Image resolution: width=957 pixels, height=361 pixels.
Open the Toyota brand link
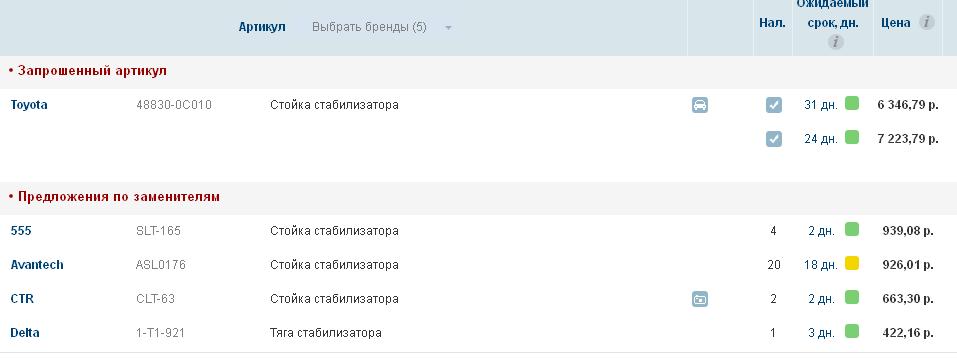pyautogui.click(x=29, y=105)
